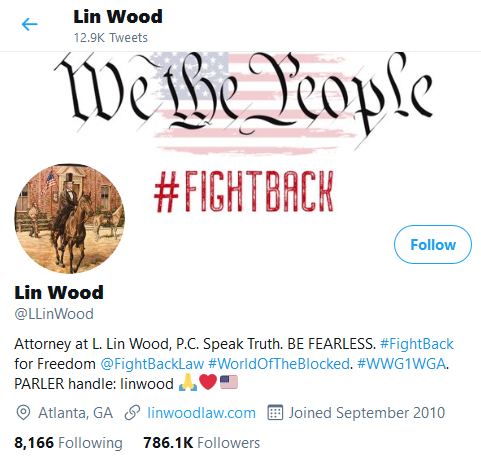Image resolution: width=481 pixels, height=465 pixels.
Task: Open the linwoodlaw.com website link
Action: point(201,413)
